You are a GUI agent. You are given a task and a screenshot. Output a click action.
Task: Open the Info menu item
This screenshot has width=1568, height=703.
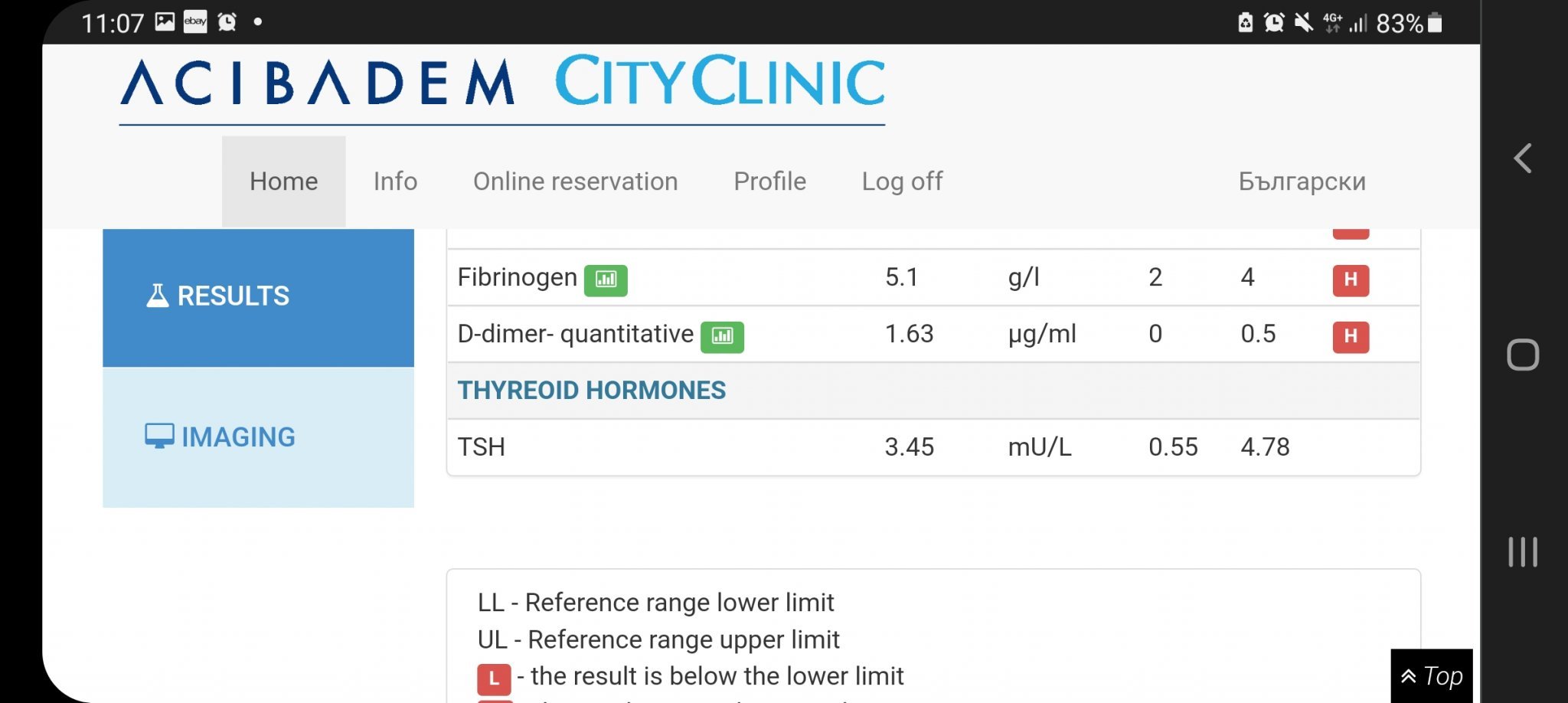point(395,181)
